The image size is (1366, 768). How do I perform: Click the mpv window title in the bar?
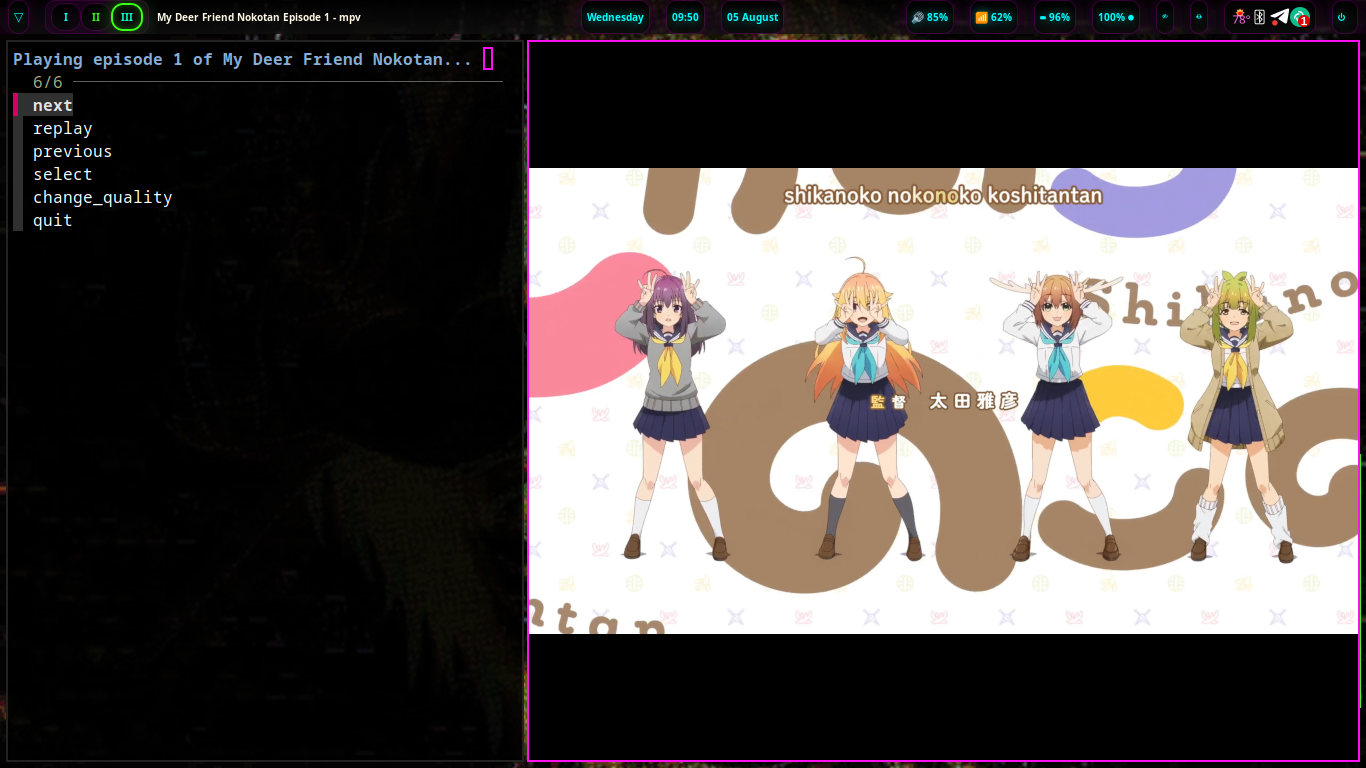pos(259,18)
